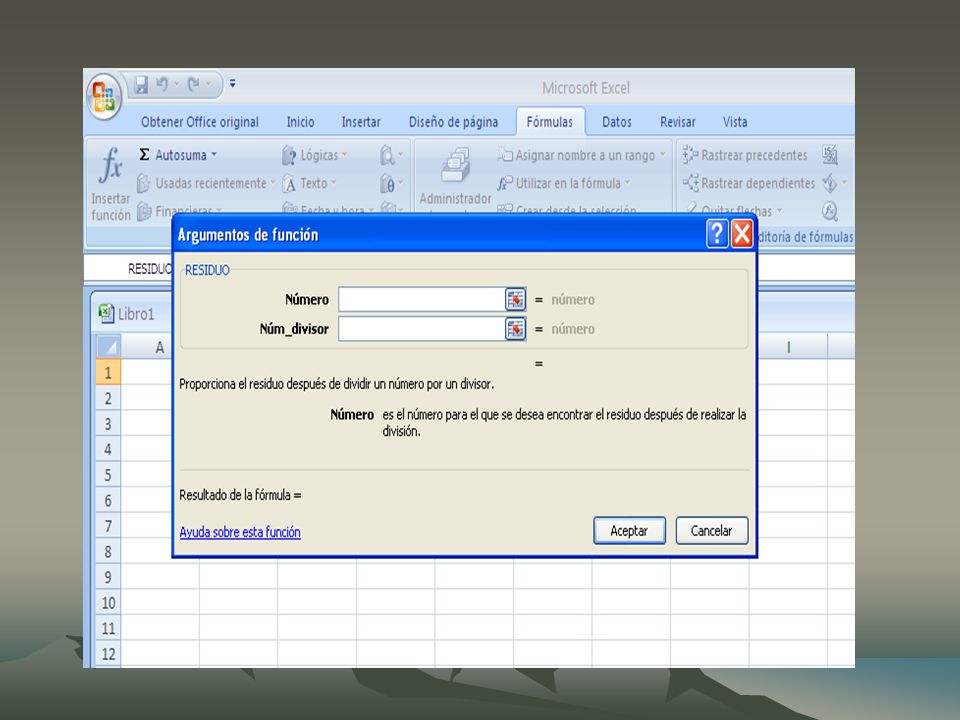Select column I header
This screenshot has height=720, width=960.
pyautogui.click(x=789, y=348)
